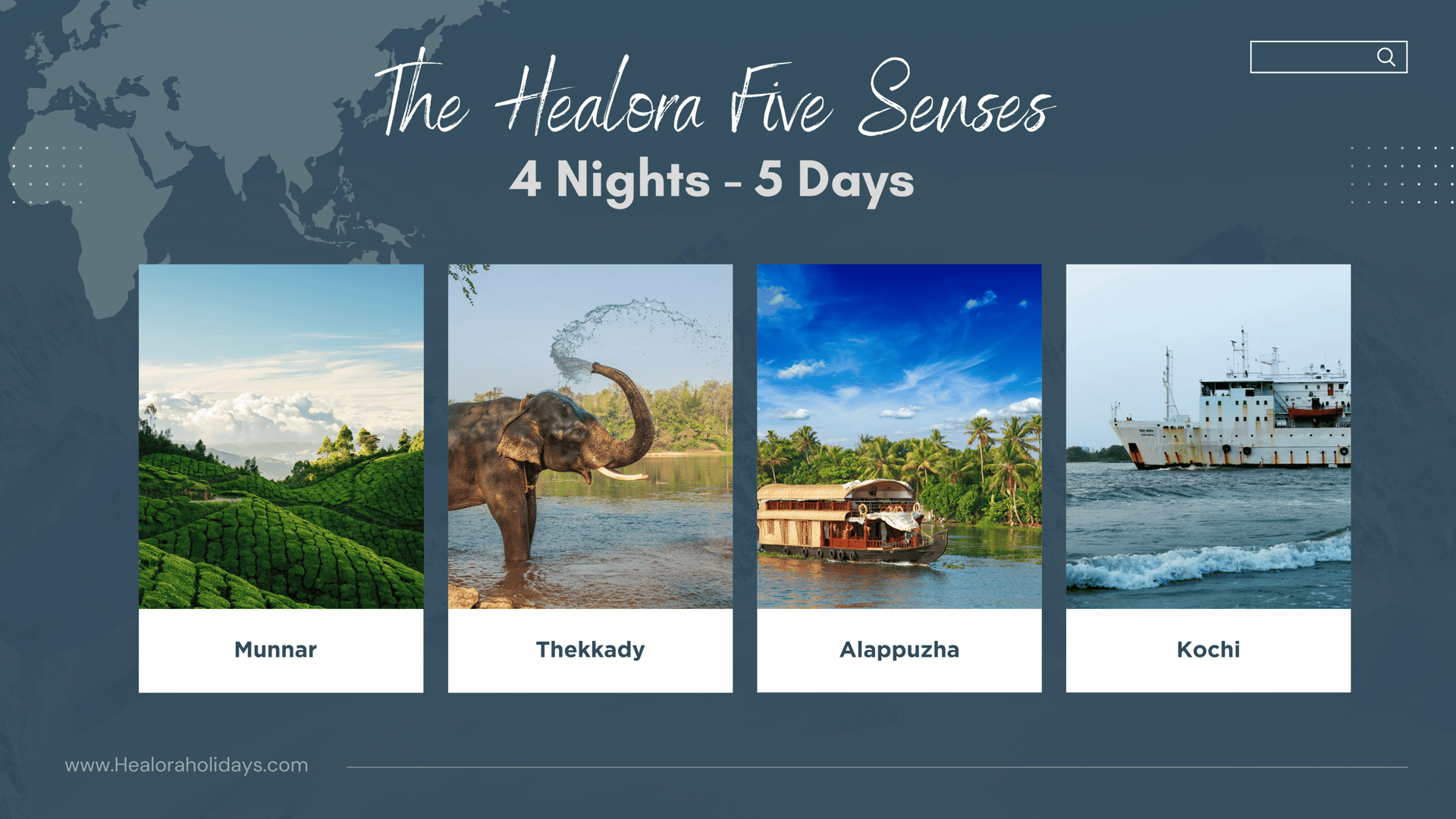Screen dimensions: 1456x819
Task: Visit the www.Healoraholidays.com link
Action: 187,765
